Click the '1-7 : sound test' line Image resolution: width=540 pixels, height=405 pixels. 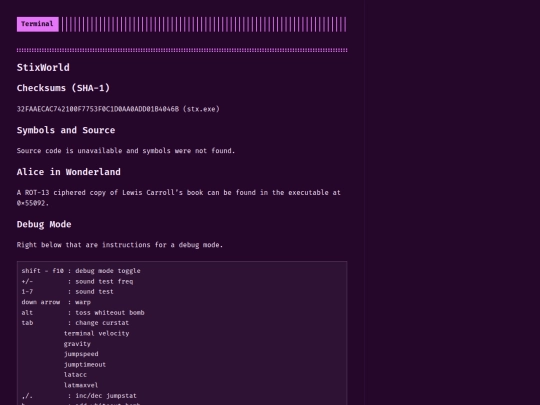(68, 292)
